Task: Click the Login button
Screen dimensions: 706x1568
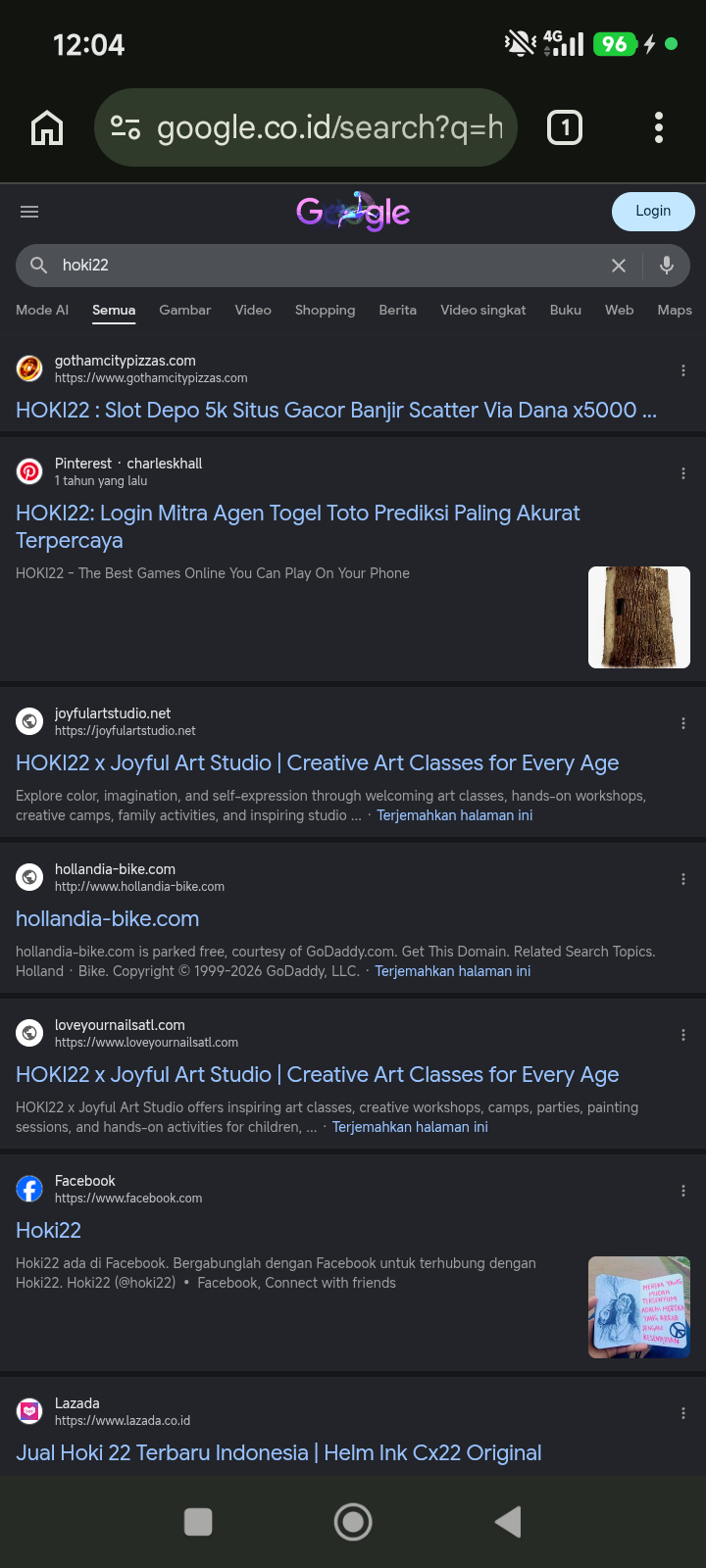Action: click(x=653, y=212)
